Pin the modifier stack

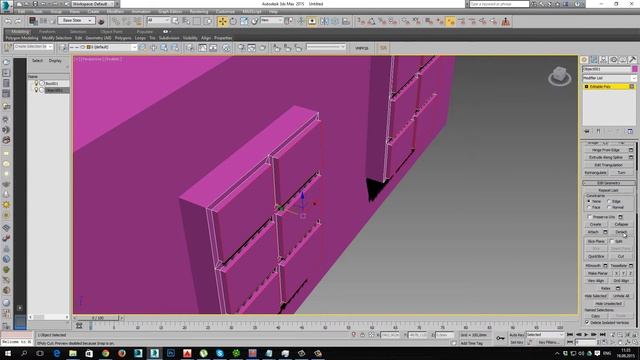[587, 131]
